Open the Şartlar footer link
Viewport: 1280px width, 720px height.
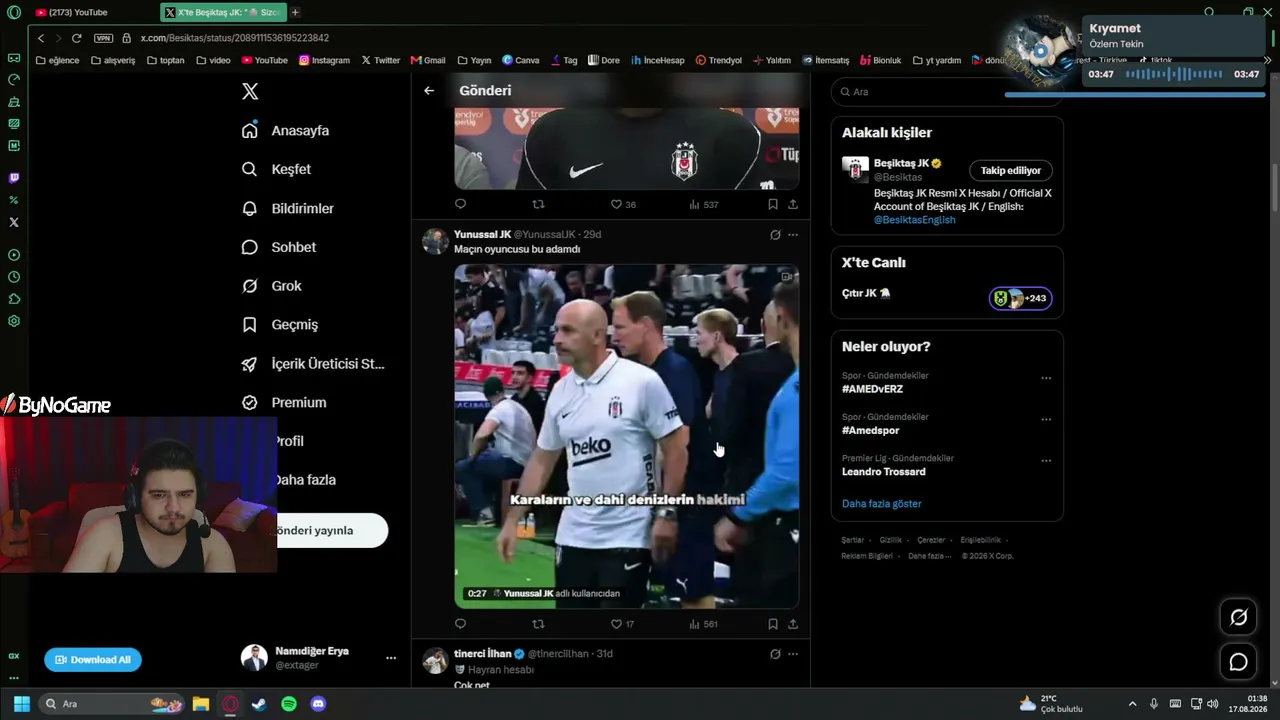pyautogui.click(x=852, y=540)
